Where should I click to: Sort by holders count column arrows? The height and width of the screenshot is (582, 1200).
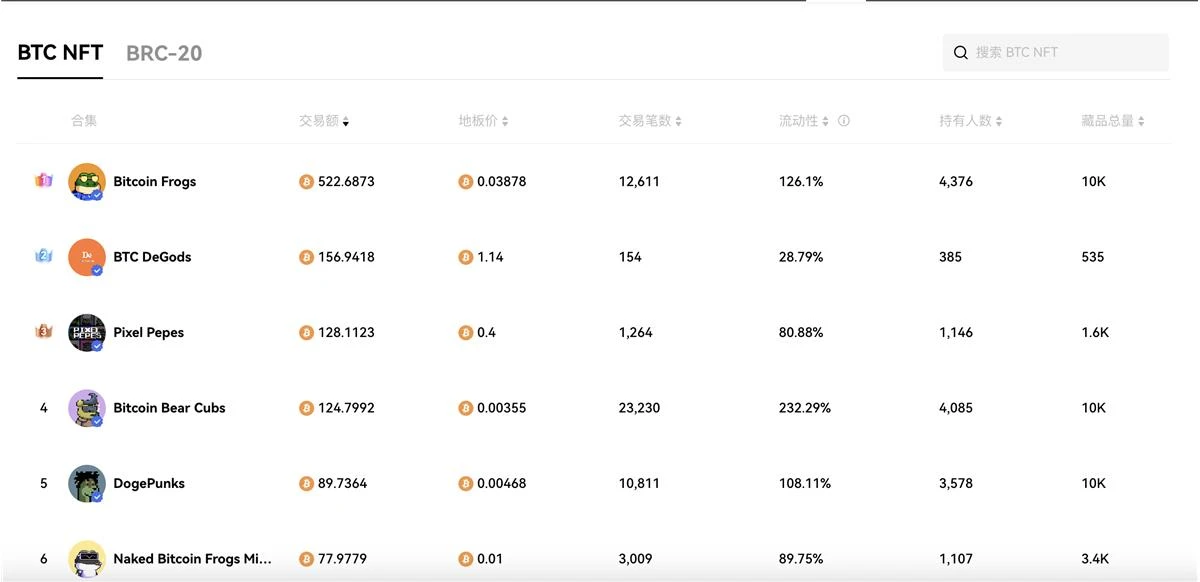998,121
